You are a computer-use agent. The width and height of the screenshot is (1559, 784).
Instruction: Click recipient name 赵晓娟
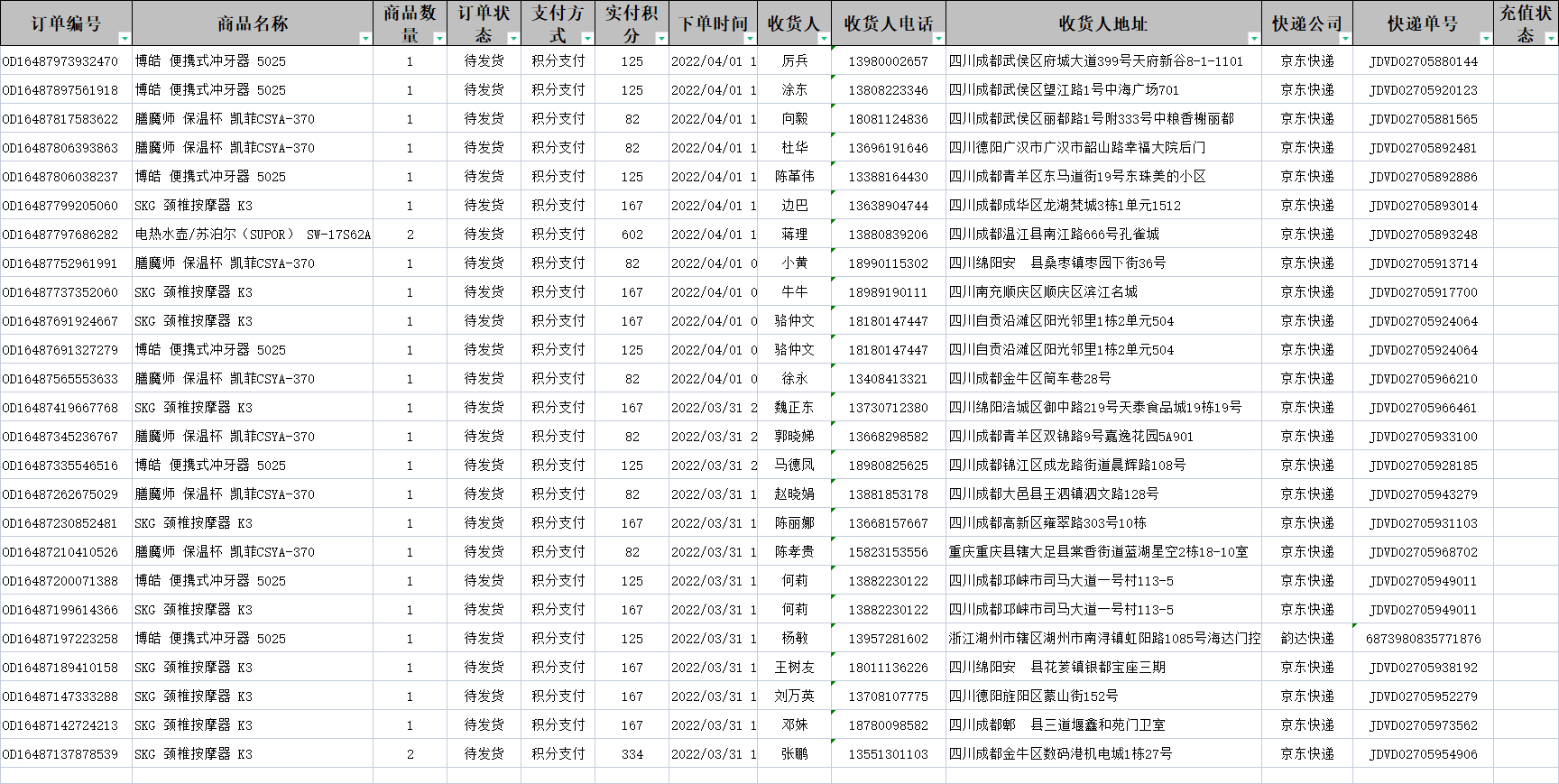point(795,494)
